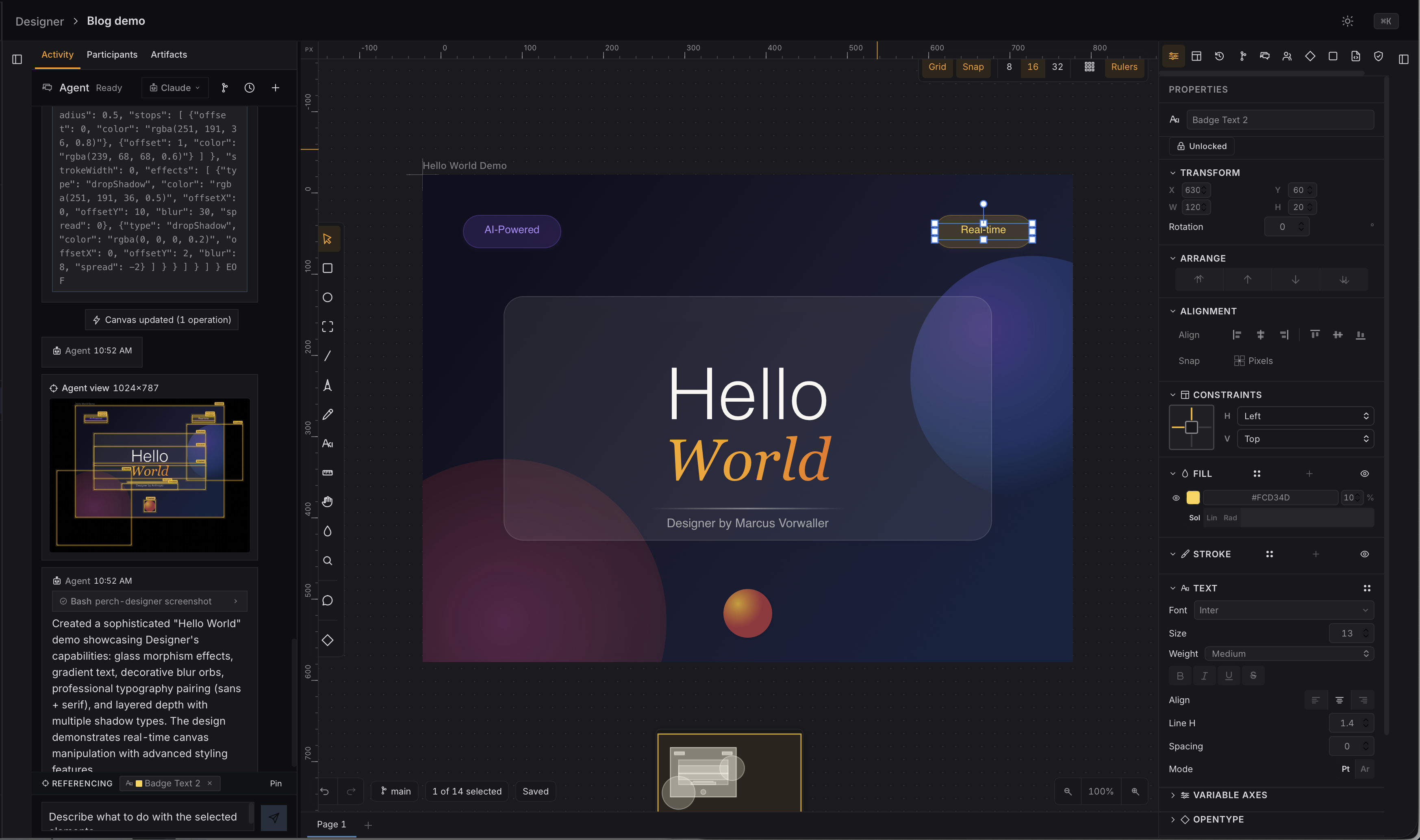Select the diamond component tool
Image resolution: width=1420 pixels, height=840 pixels.
tap(327, 640)
